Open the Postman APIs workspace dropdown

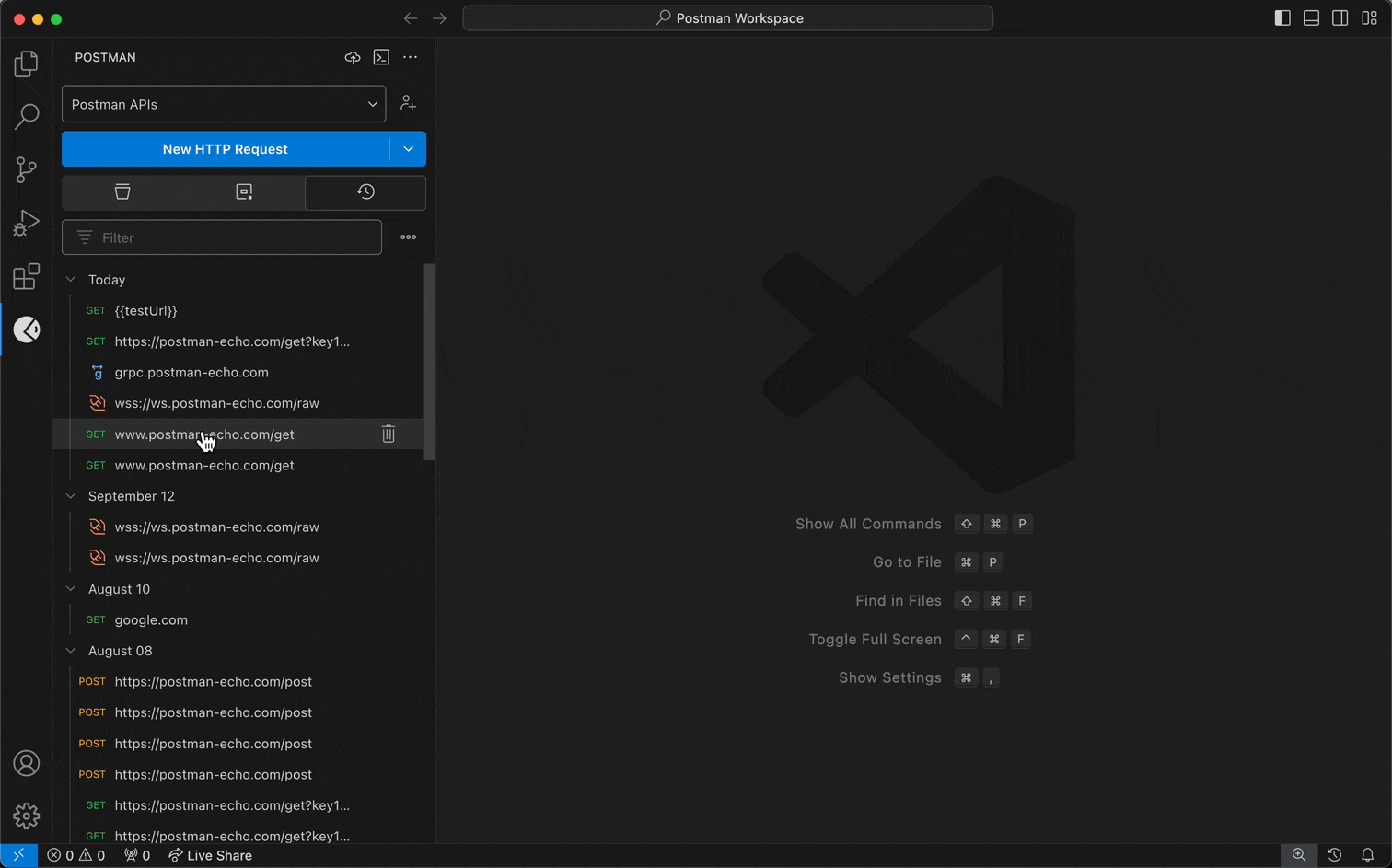(224, 104)
